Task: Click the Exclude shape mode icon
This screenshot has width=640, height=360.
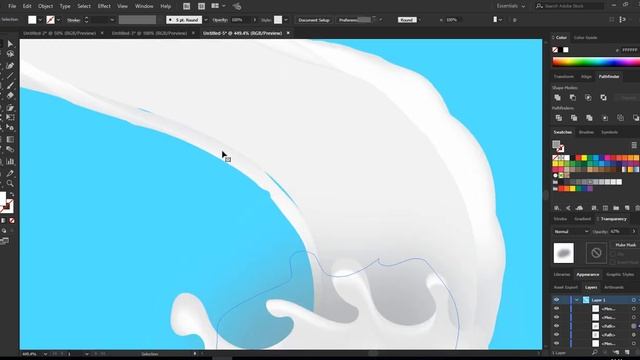Action: point(603,98)
